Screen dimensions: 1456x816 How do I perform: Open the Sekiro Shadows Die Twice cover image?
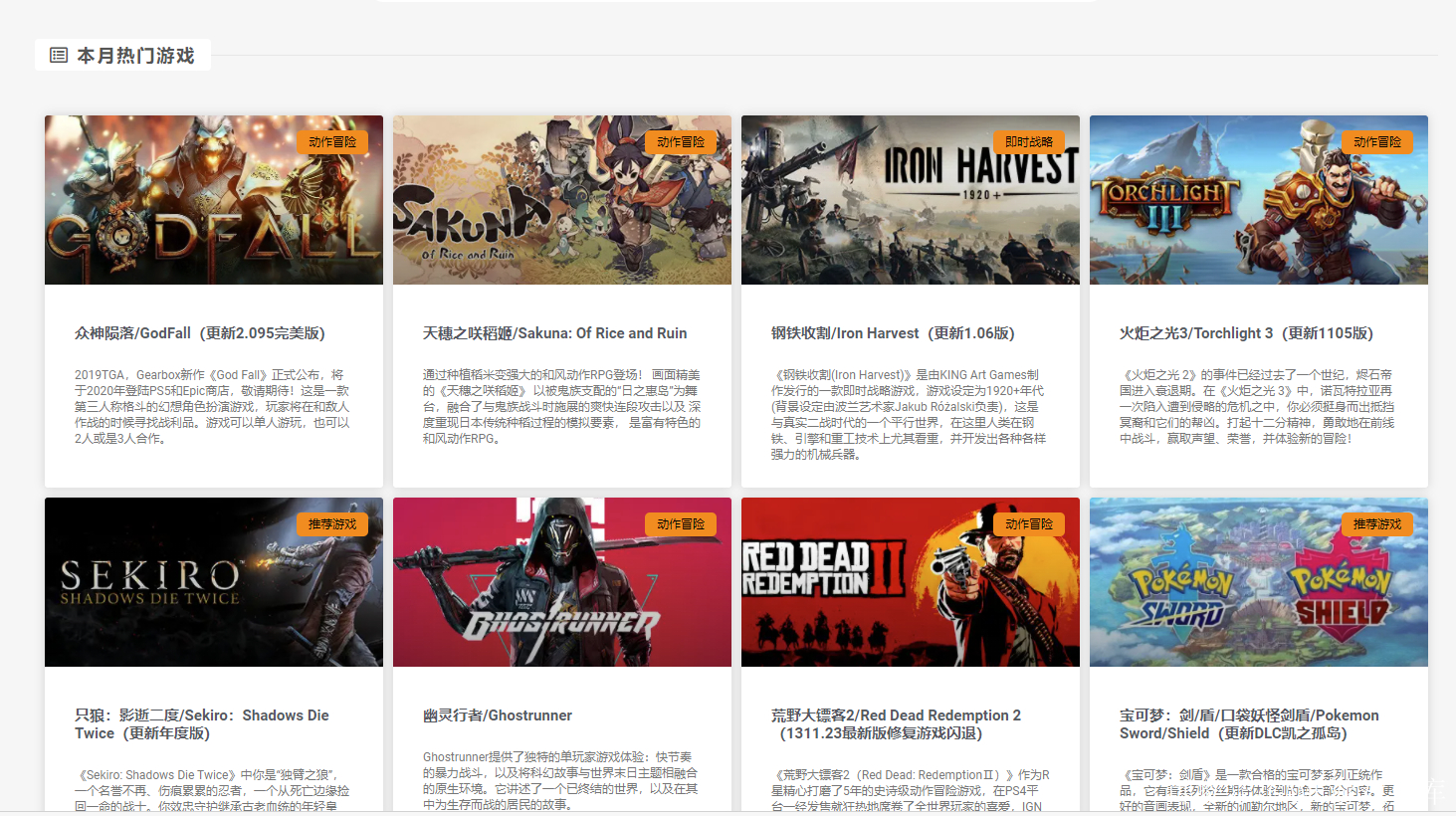tap(214, 582)
